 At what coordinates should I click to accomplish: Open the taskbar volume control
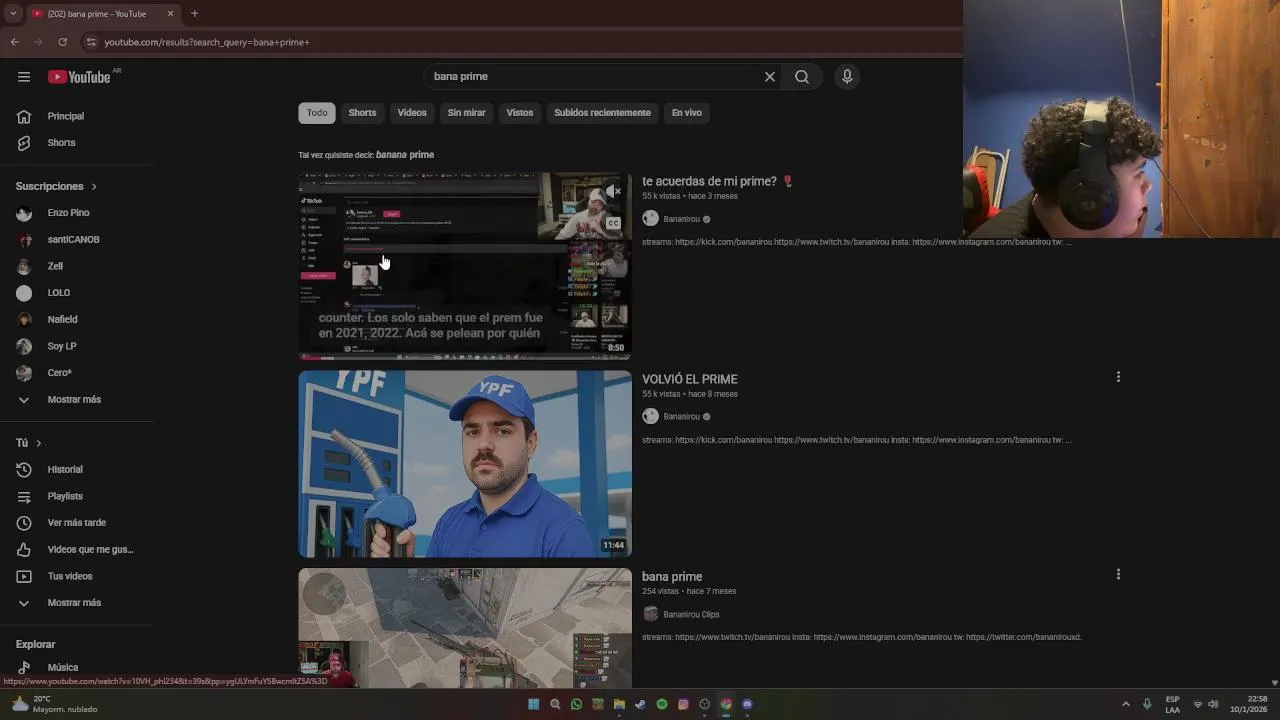pyautogui.click(x=1213, y=704)
